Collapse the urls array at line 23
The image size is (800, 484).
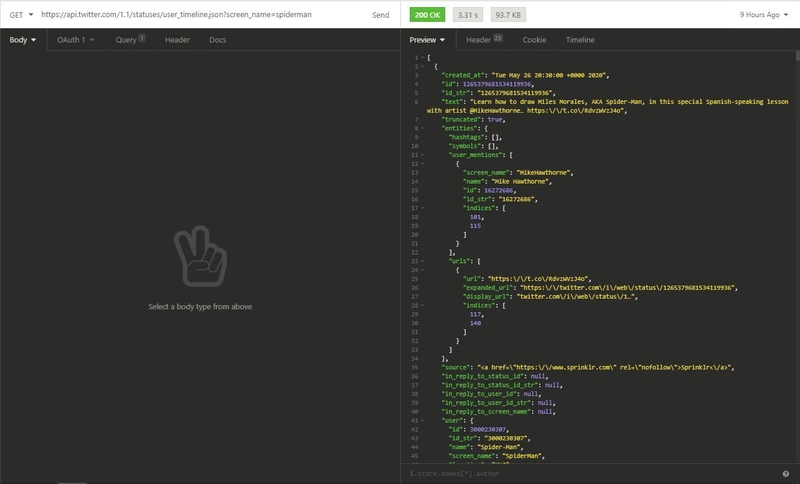[x=422, y=261]
